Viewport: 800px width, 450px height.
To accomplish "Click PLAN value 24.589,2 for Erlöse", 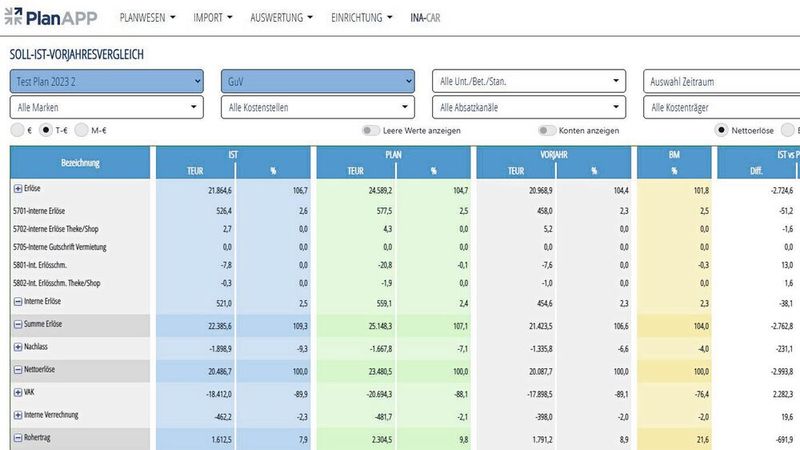I will (x=380, y=190).
